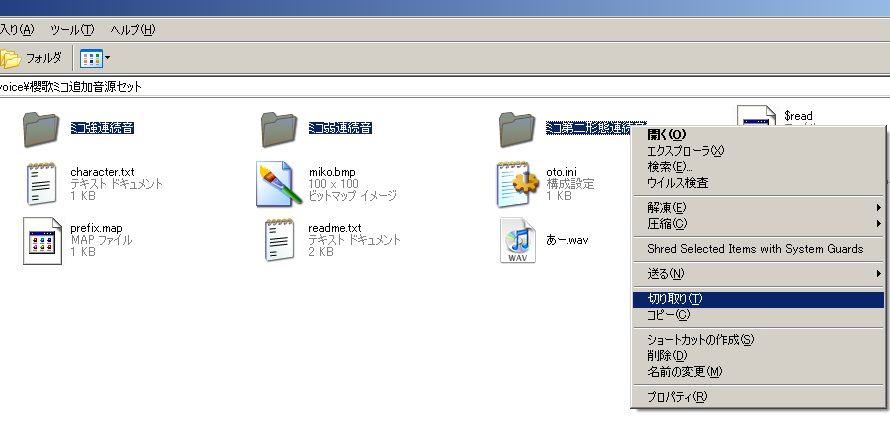Viewport: 890px width, 430px height.
Task: Select the ミコ第二形態連続音 folder icon
Action: pyautogui.click(x=517, y=129)
